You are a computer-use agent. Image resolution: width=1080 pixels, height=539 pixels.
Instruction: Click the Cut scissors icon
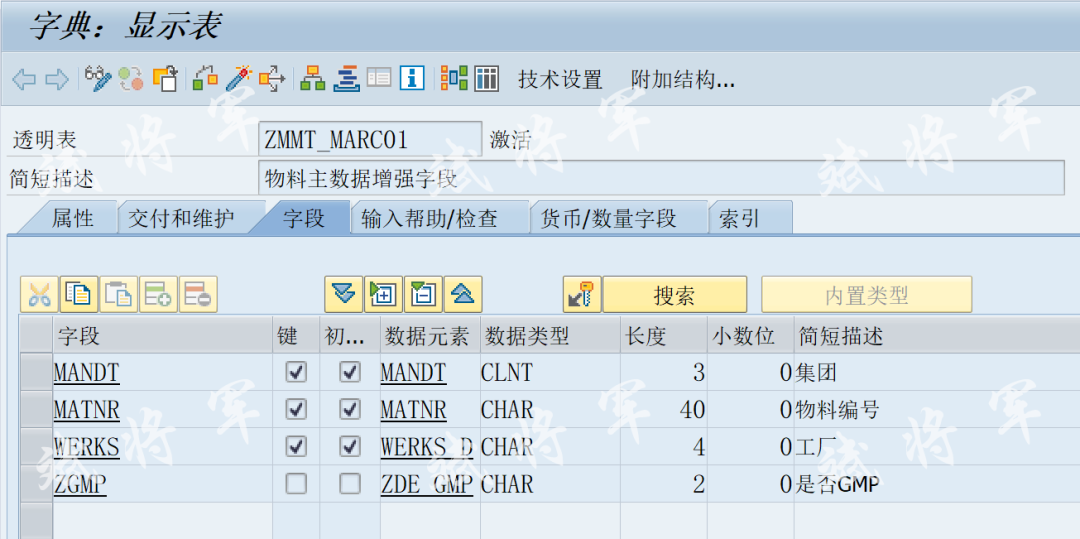point(39,295)
